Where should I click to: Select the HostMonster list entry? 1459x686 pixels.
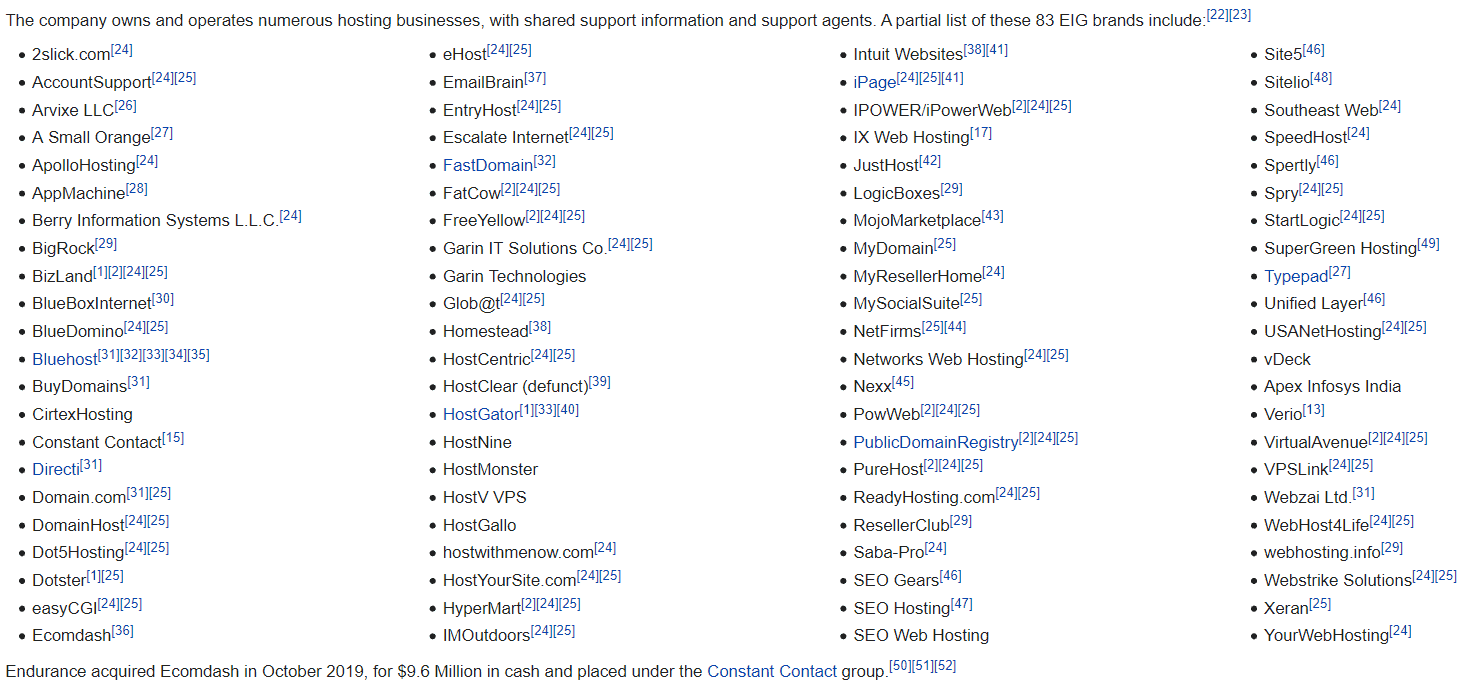490,470
